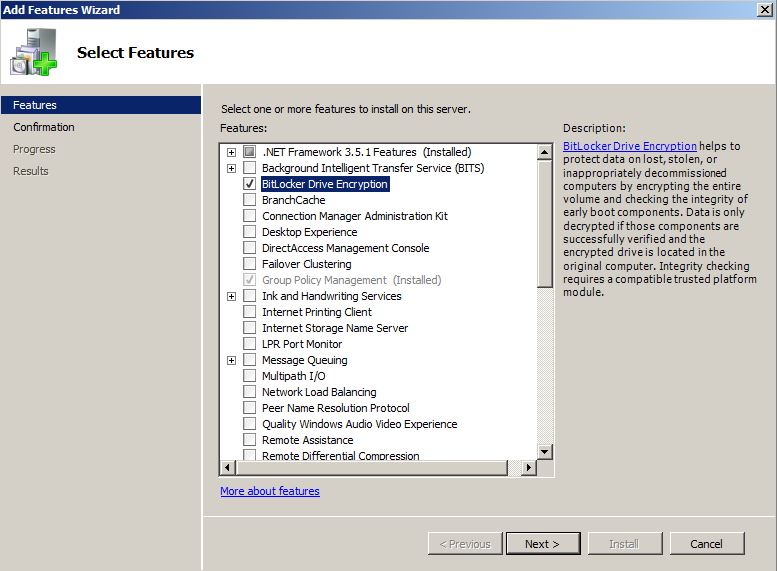
Task: Check the Ink and Handwriting Services checkbox
Action: pos(250,296)
